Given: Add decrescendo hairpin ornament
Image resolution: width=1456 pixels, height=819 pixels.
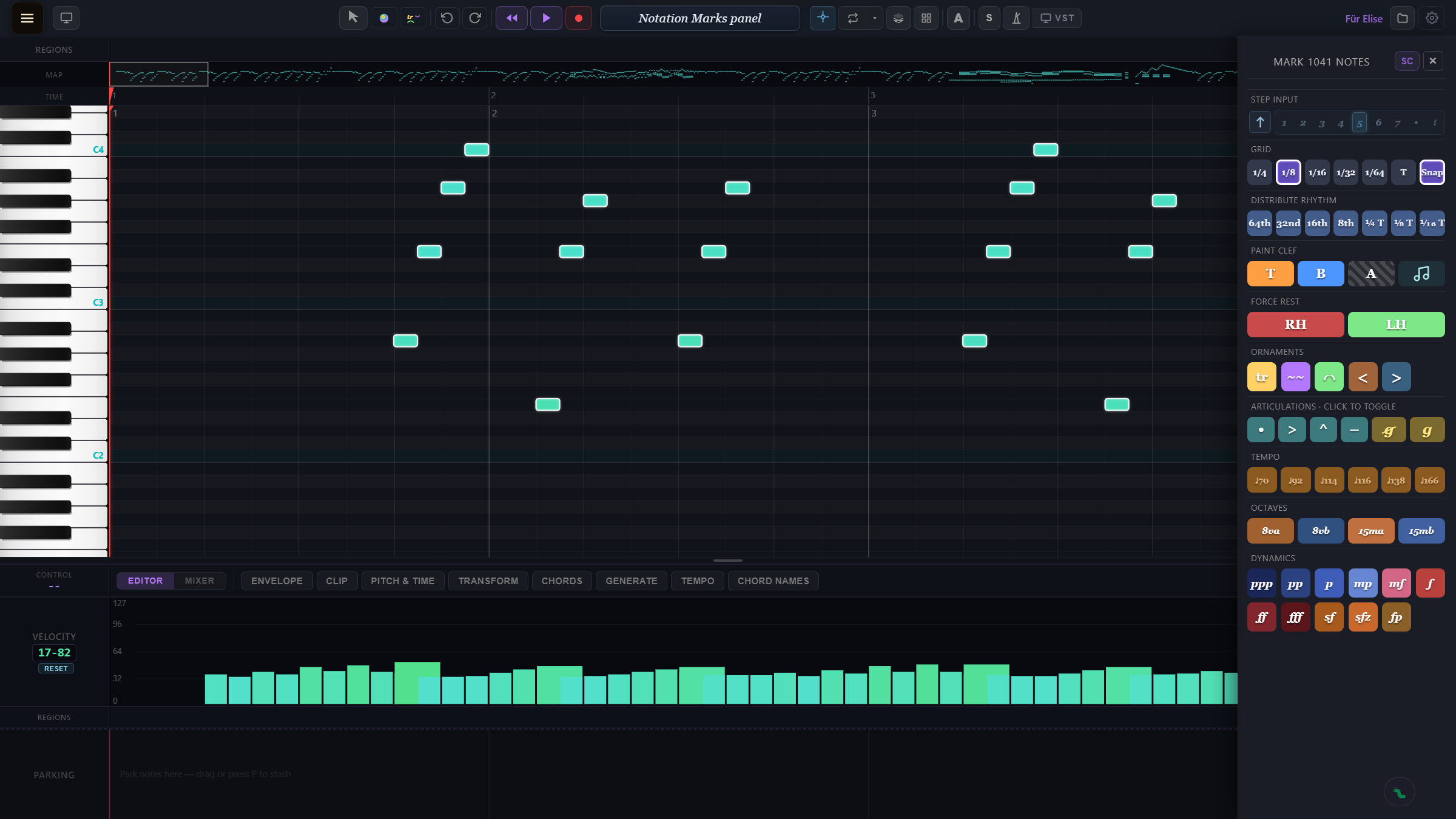Looking at the screenshot, I should point(1397,377).
